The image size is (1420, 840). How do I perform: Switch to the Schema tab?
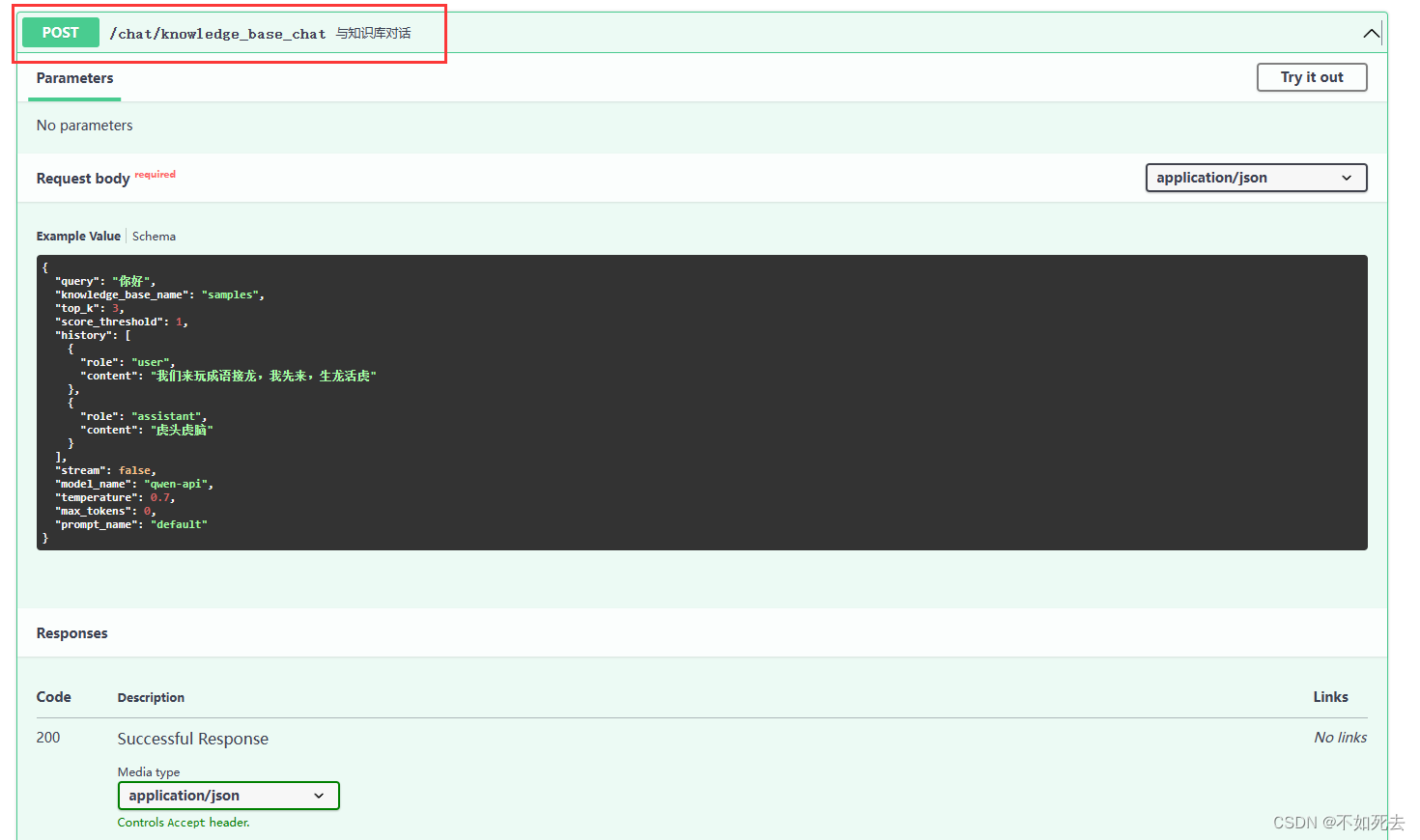154,236
